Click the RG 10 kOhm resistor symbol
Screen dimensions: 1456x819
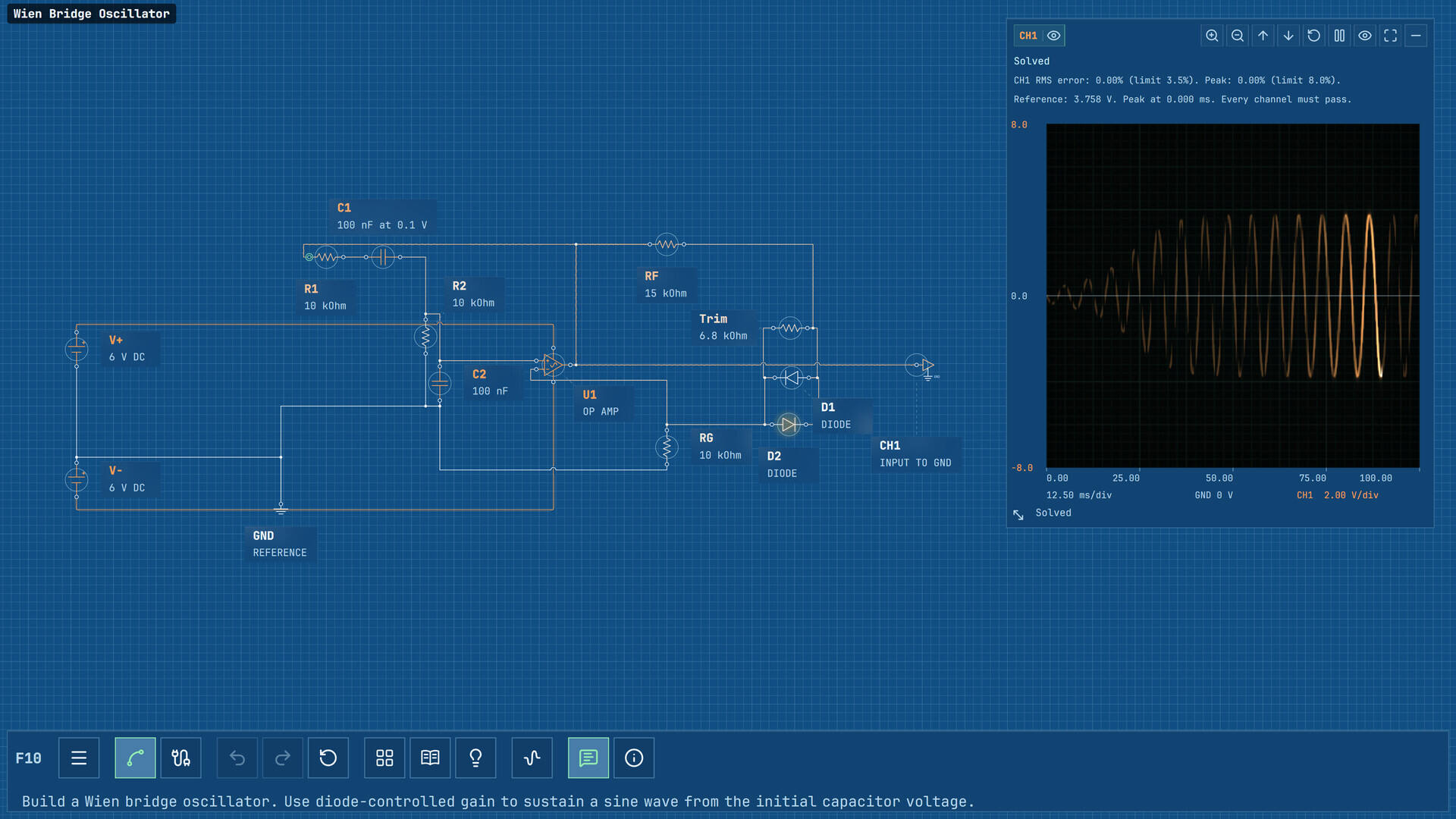pos(667,447)
